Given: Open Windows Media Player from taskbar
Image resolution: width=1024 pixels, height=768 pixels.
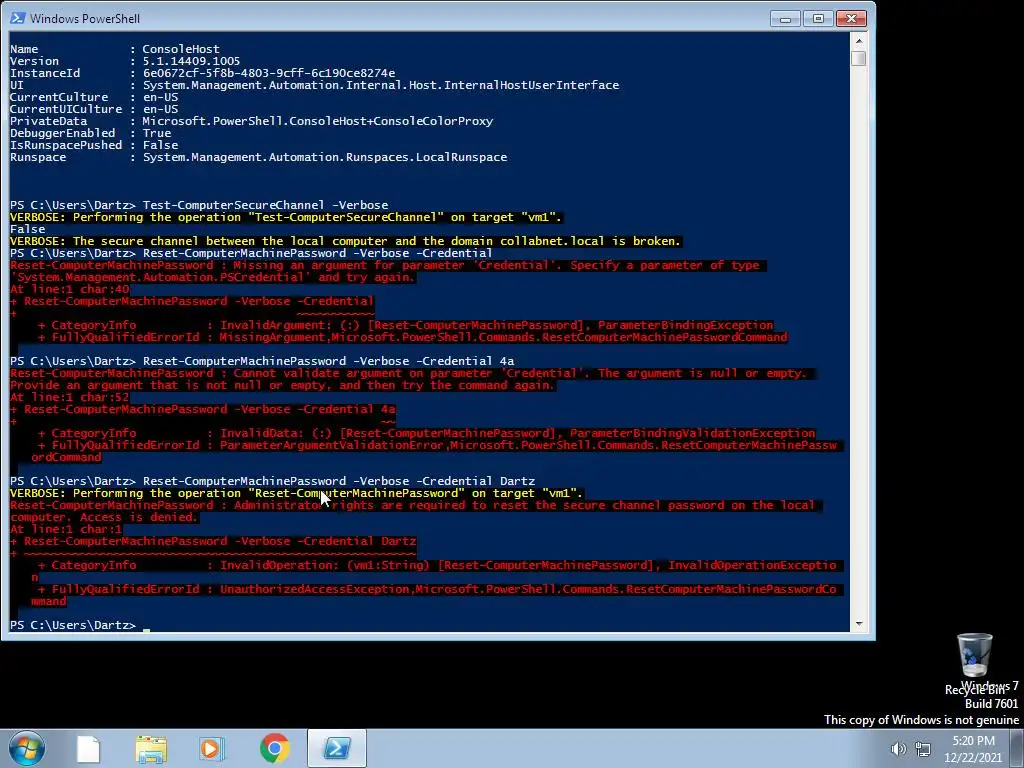Looking at the screenshot, I should (211, 748).
